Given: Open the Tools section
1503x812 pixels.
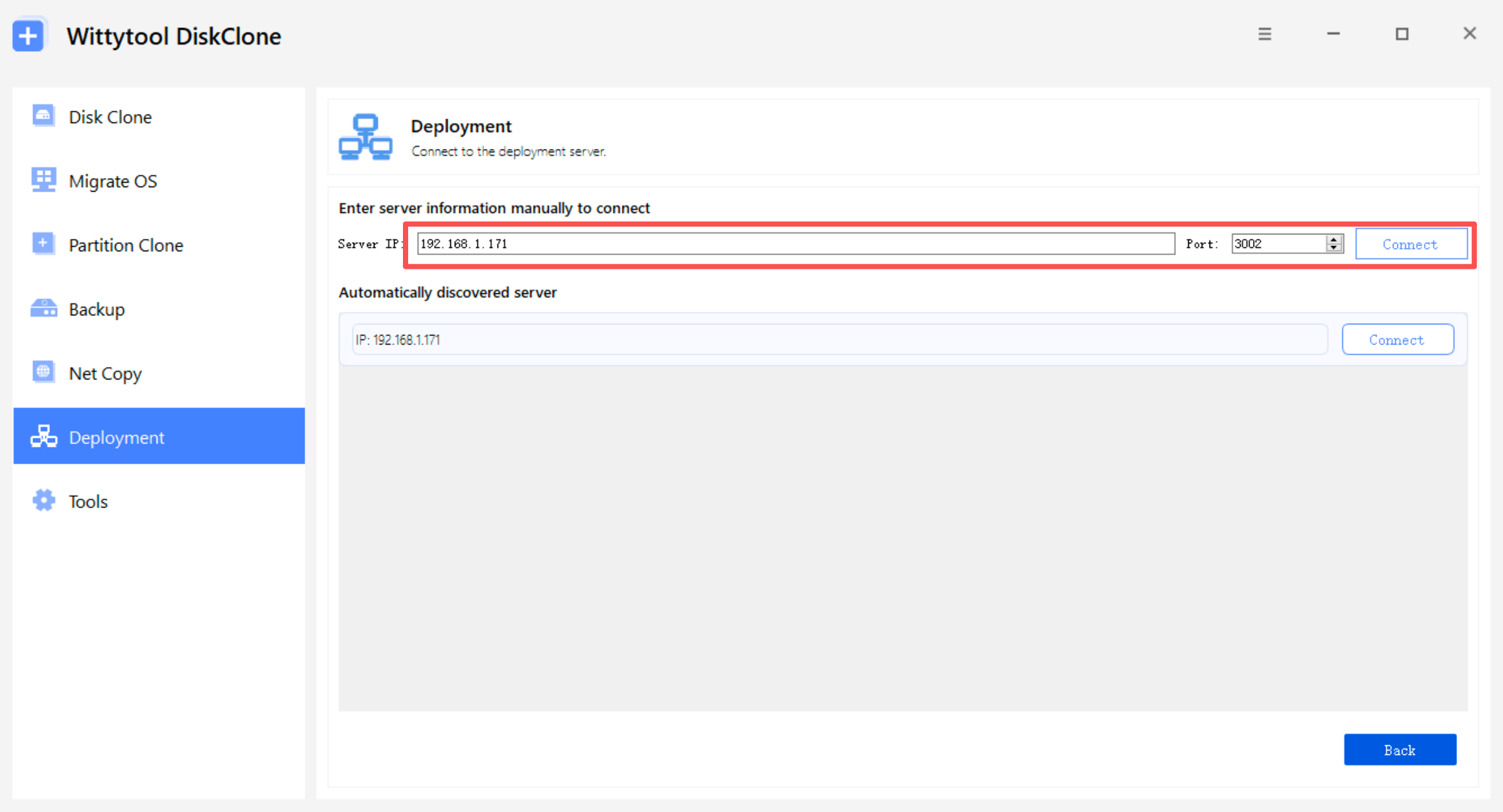Looking at the screenshot, I should [159, 501].
